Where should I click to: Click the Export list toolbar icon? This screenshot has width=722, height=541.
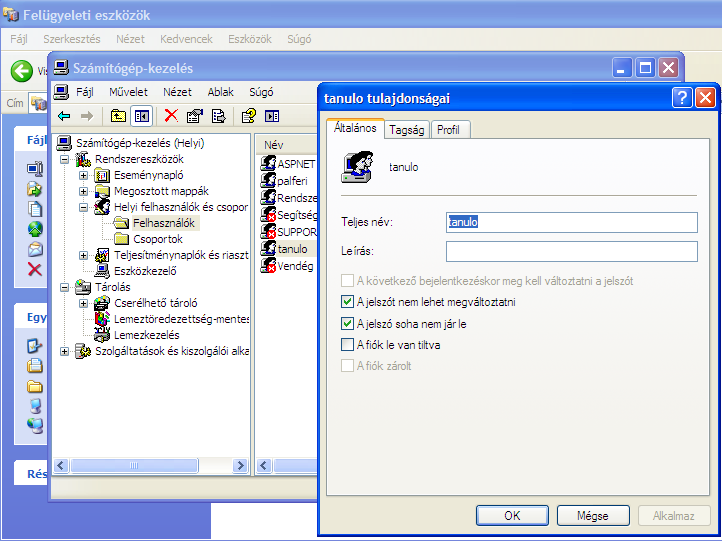click(x=218, y=116)
